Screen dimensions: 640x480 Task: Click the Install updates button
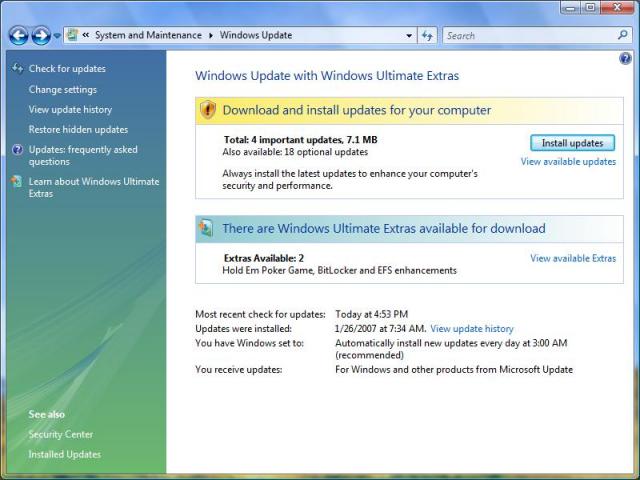pyautogui.click(x=572, y=143)
